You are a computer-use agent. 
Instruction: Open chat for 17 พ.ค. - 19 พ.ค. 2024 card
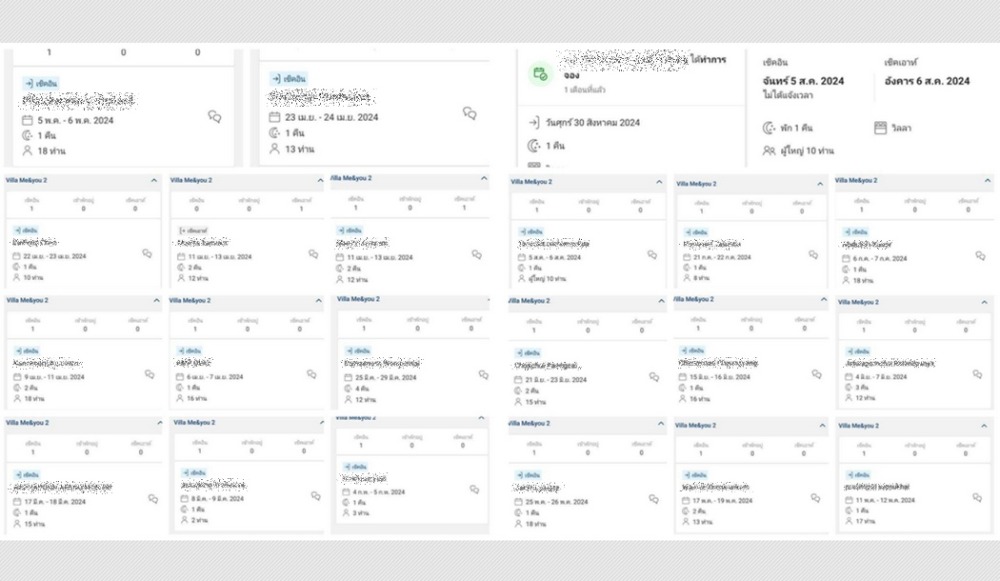[x=815, y=498]
